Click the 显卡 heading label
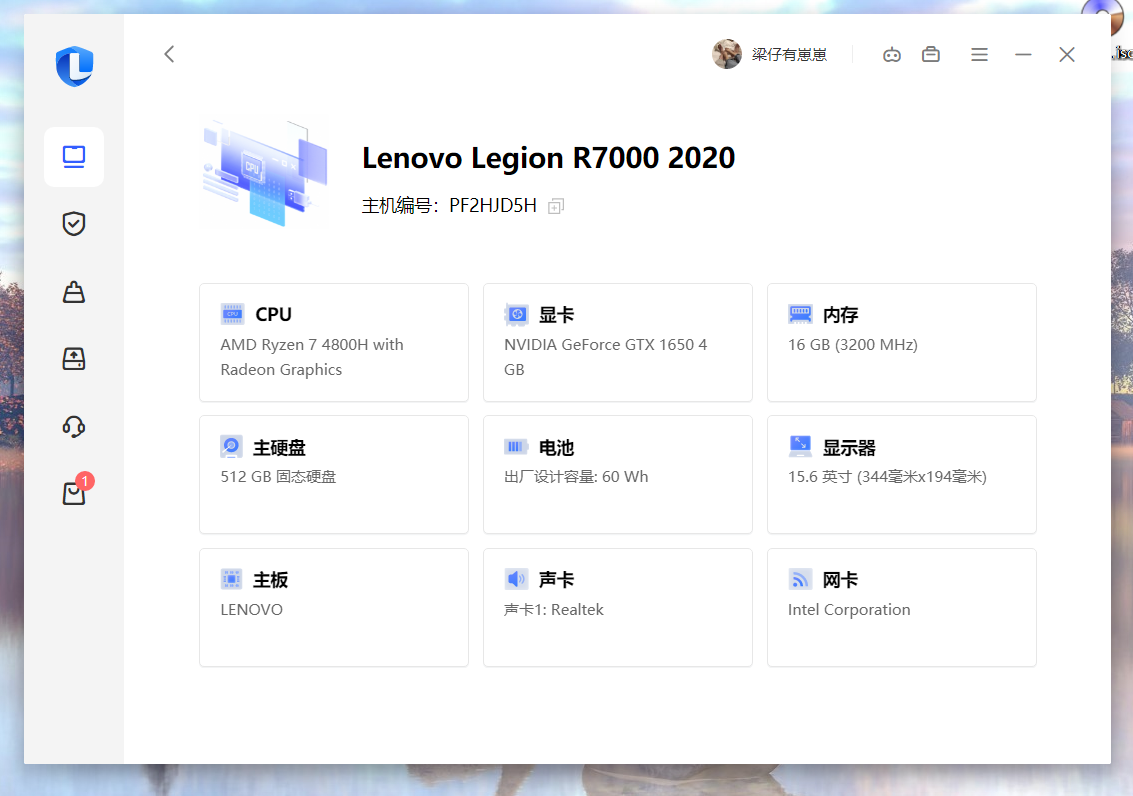1133x796 pixels. 556,315
